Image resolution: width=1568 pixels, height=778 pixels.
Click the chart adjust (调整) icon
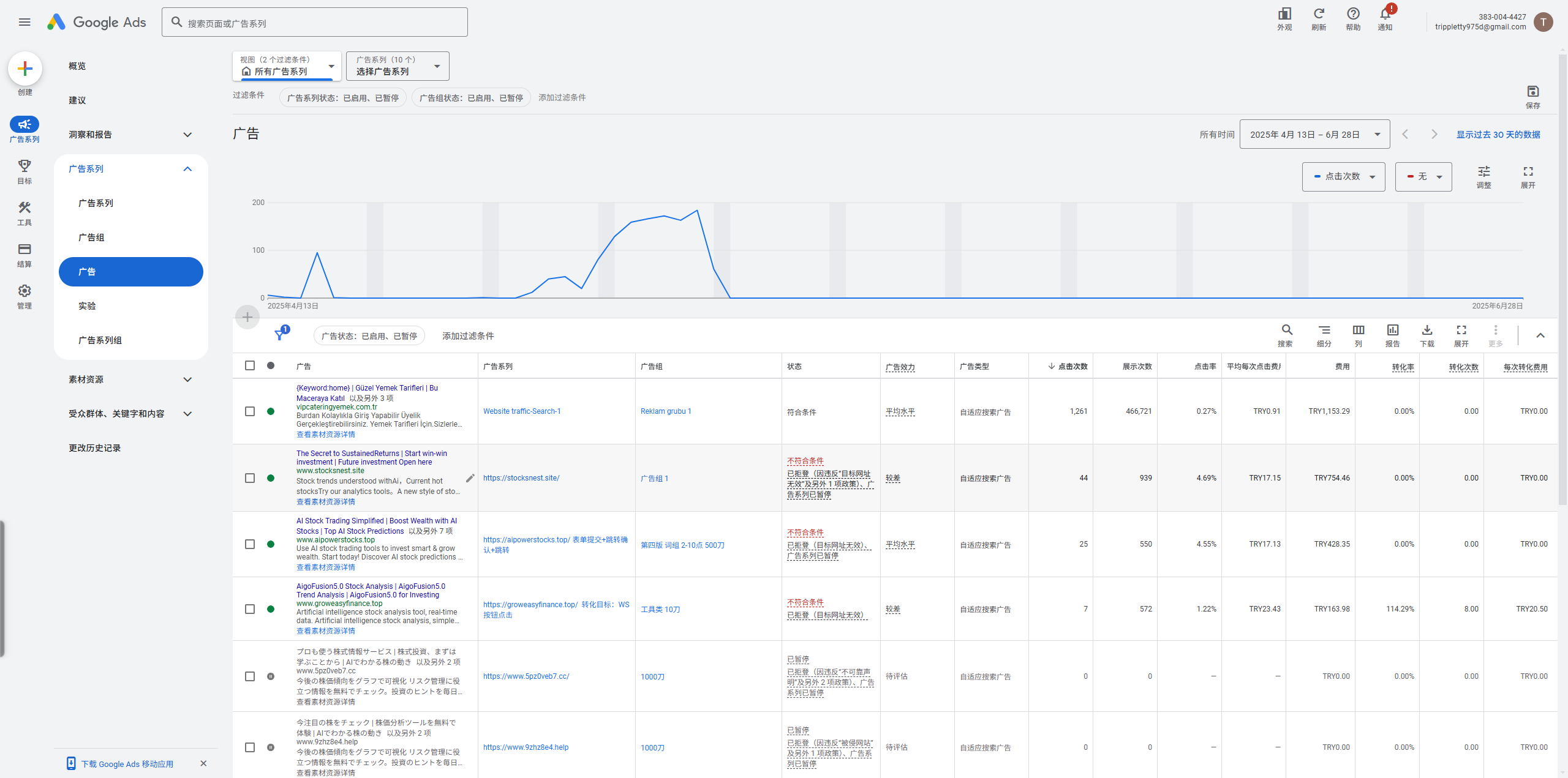(x=1483, y=172)
